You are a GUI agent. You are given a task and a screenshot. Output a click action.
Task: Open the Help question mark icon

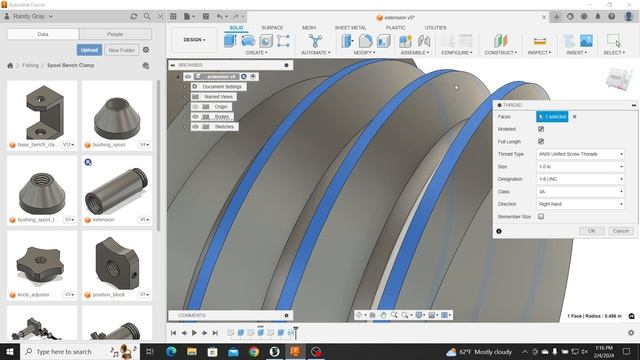point(611,17)
